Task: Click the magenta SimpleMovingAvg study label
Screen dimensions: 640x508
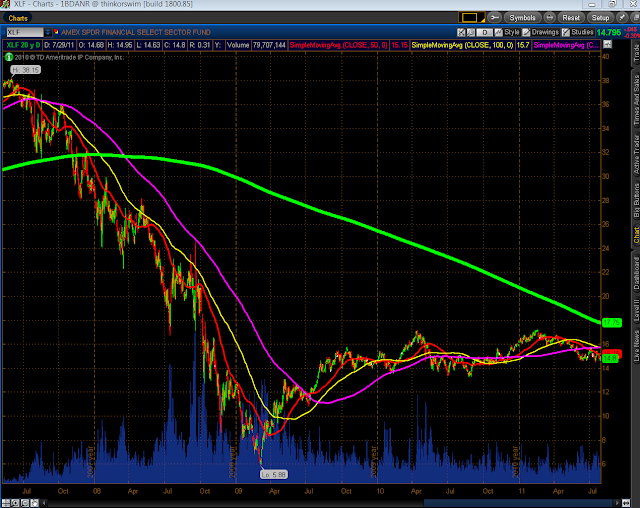Action: 566,45
